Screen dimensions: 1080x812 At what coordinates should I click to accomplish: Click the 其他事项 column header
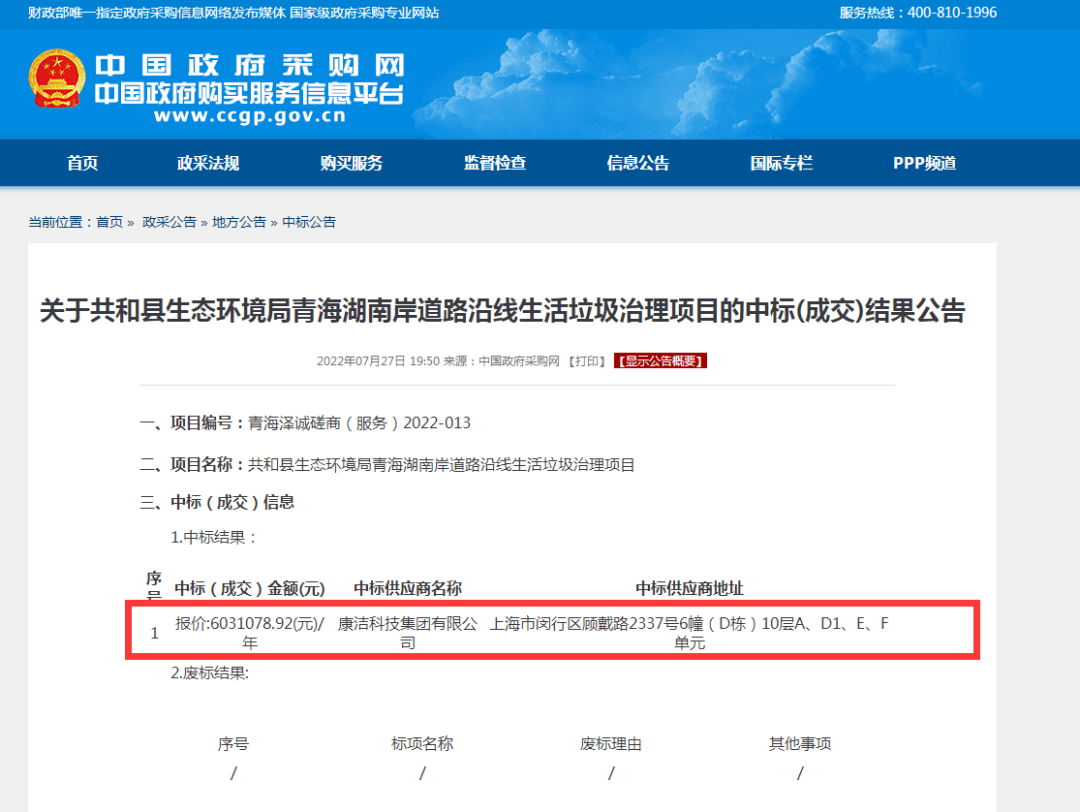(800, 744)
